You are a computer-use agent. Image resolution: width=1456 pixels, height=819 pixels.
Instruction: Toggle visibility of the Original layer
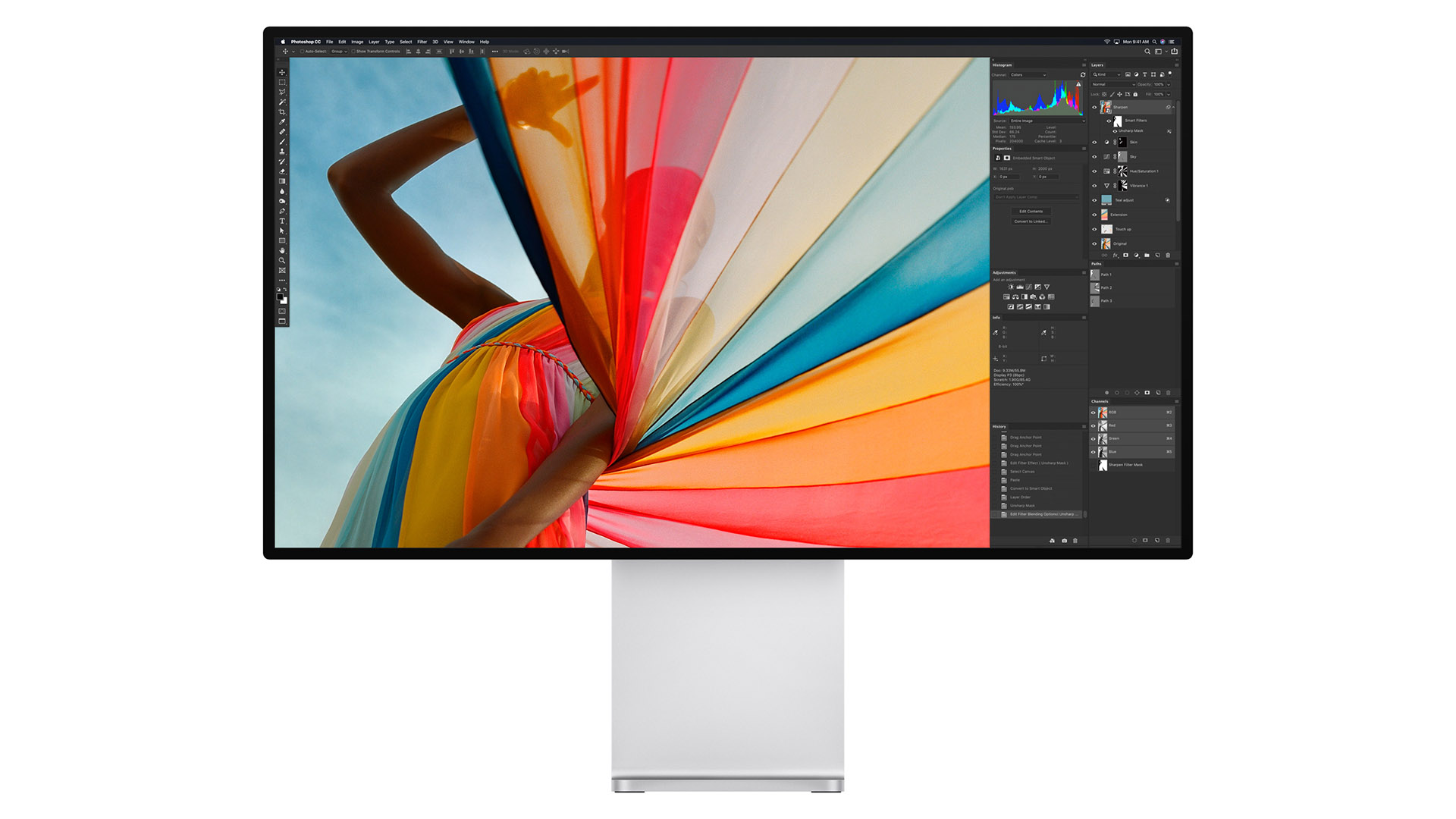(1094, 243)
